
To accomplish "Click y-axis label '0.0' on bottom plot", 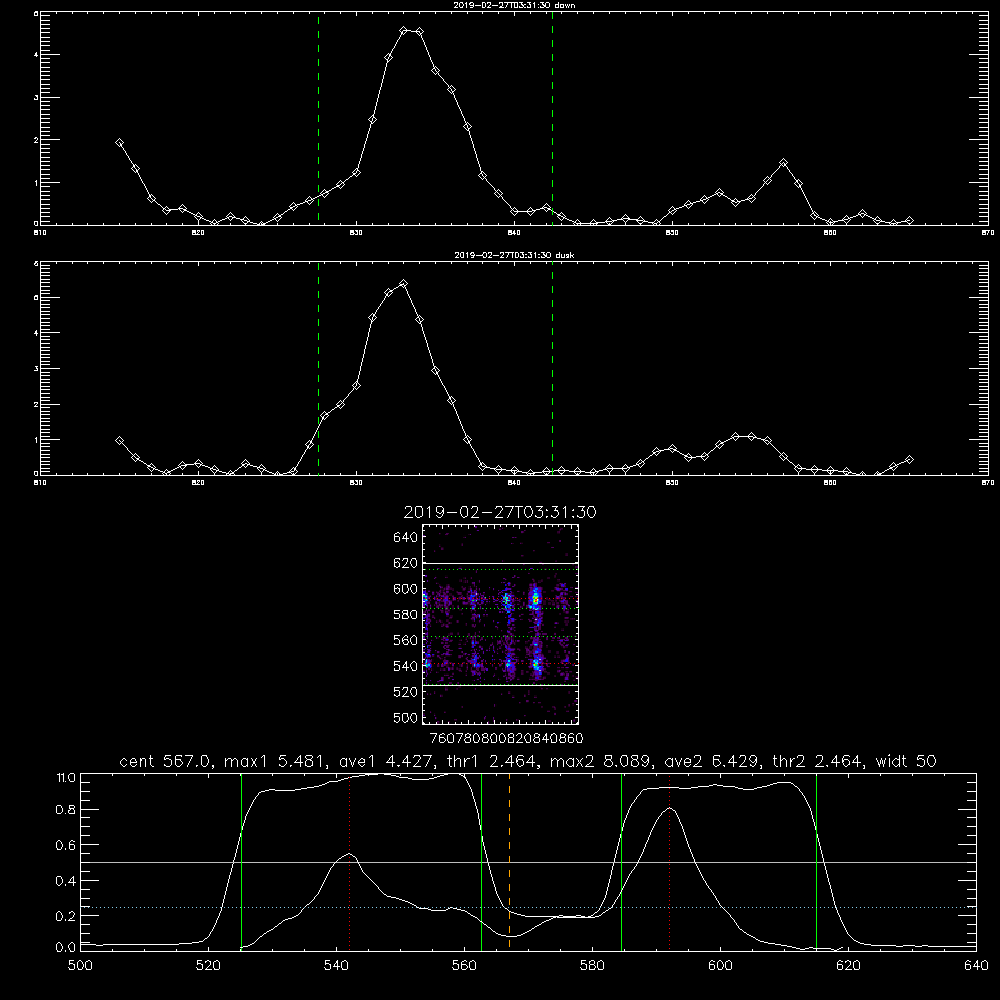I will pos(66,948).
